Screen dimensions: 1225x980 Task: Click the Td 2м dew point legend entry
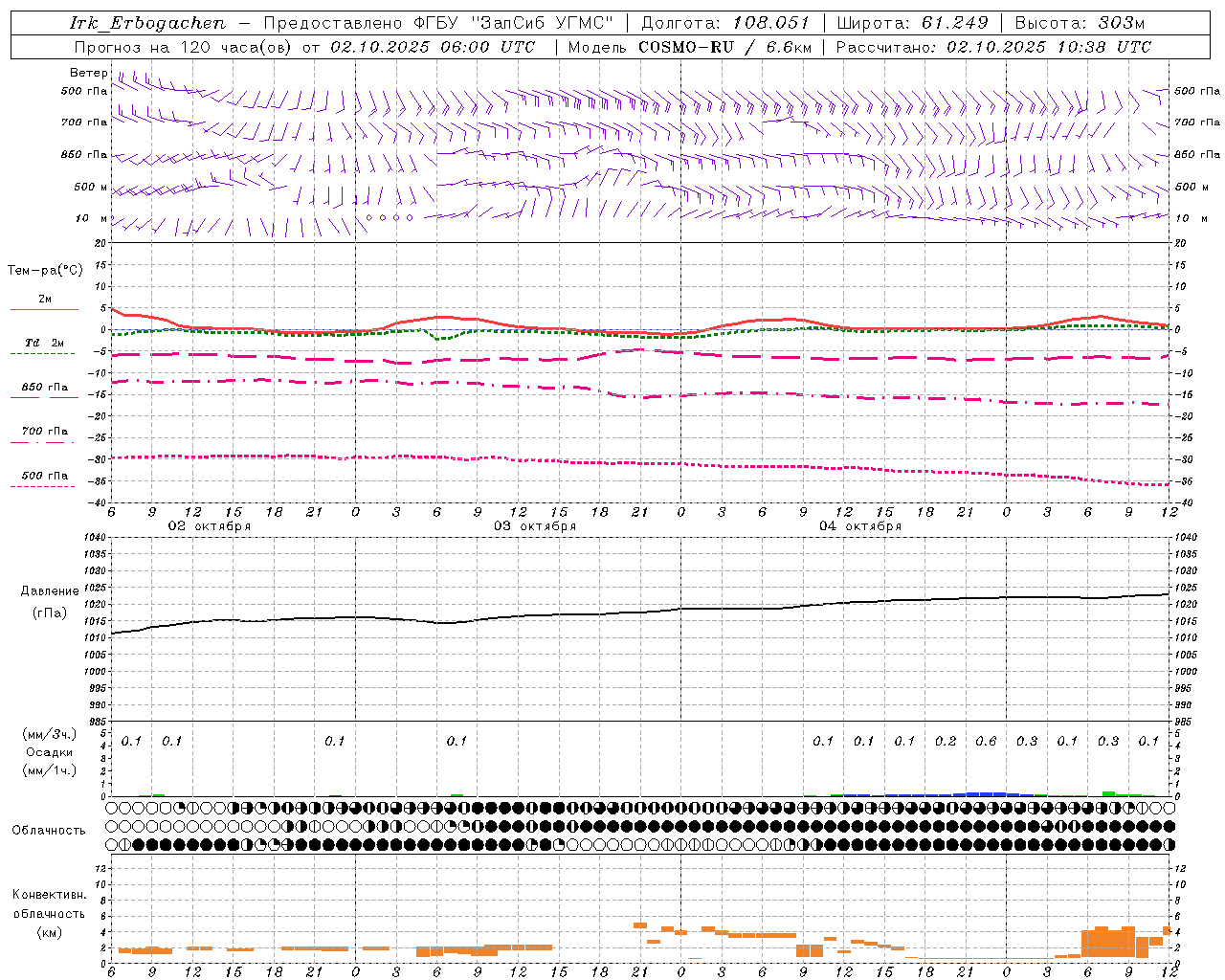[x=45, y=343]
